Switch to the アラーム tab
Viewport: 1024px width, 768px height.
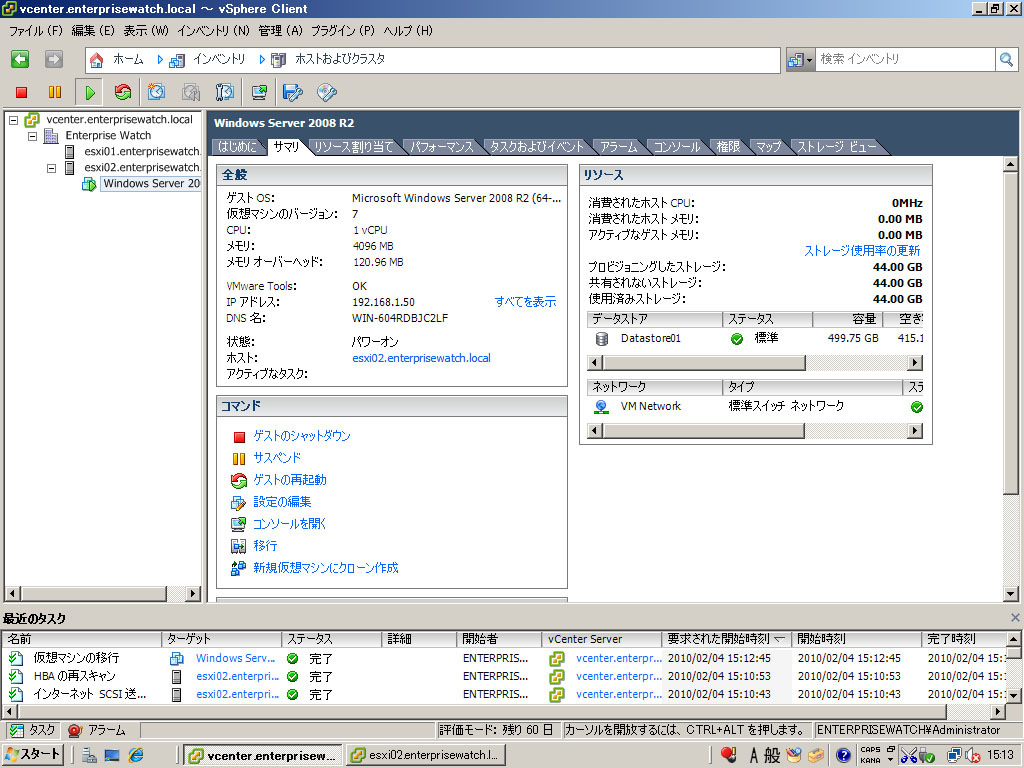pos(618,147)
